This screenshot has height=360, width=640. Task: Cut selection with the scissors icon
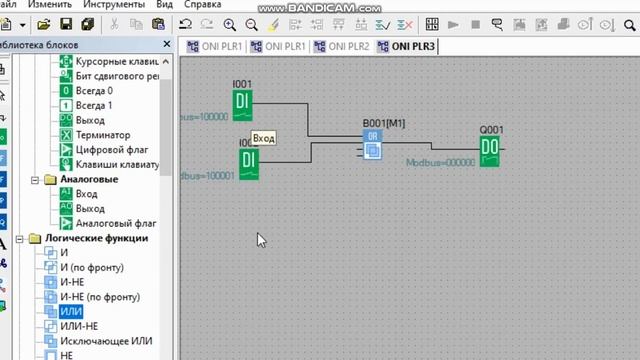click(x=114, y=24)
